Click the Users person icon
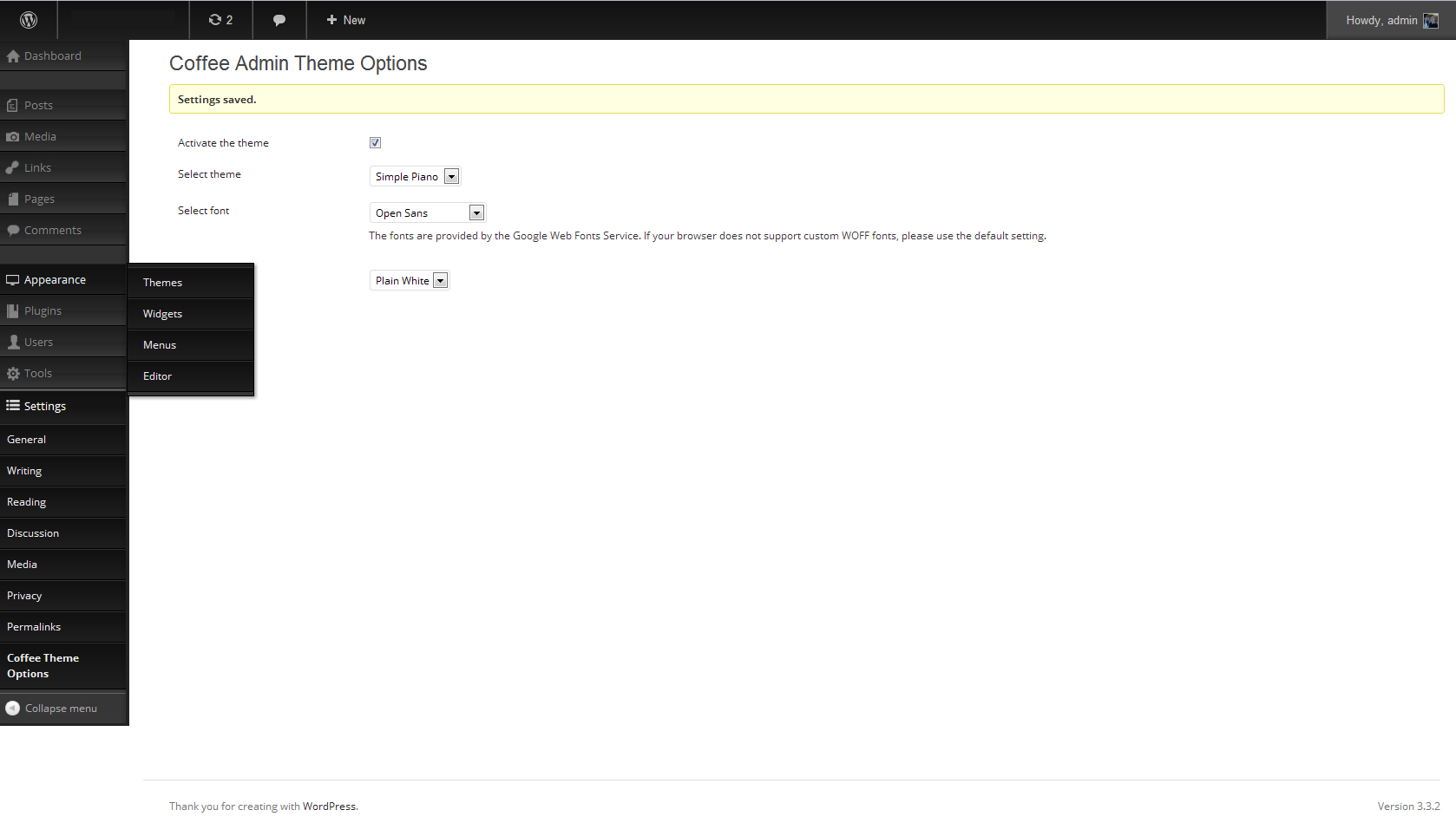The height and width of the screenshot is (823, 1456). point(13,343)
